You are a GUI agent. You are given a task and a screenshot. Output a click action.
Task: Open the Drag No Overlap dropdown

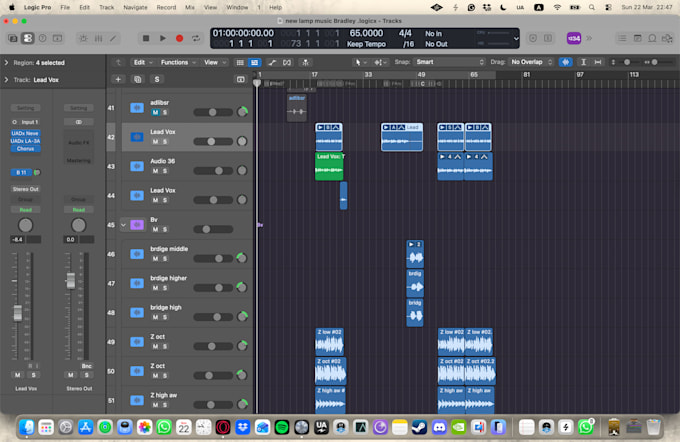click(532, 62)
